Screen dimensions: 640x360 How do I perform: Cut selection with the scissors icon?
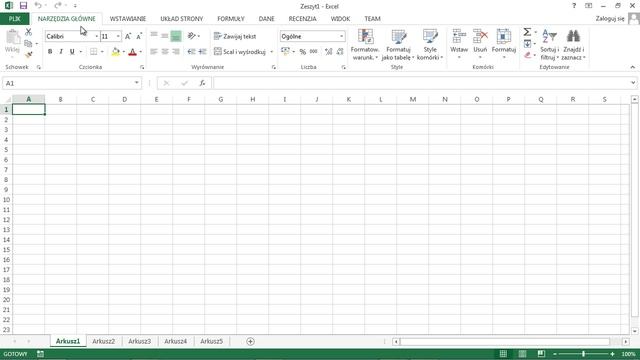[x=28, y=32]
